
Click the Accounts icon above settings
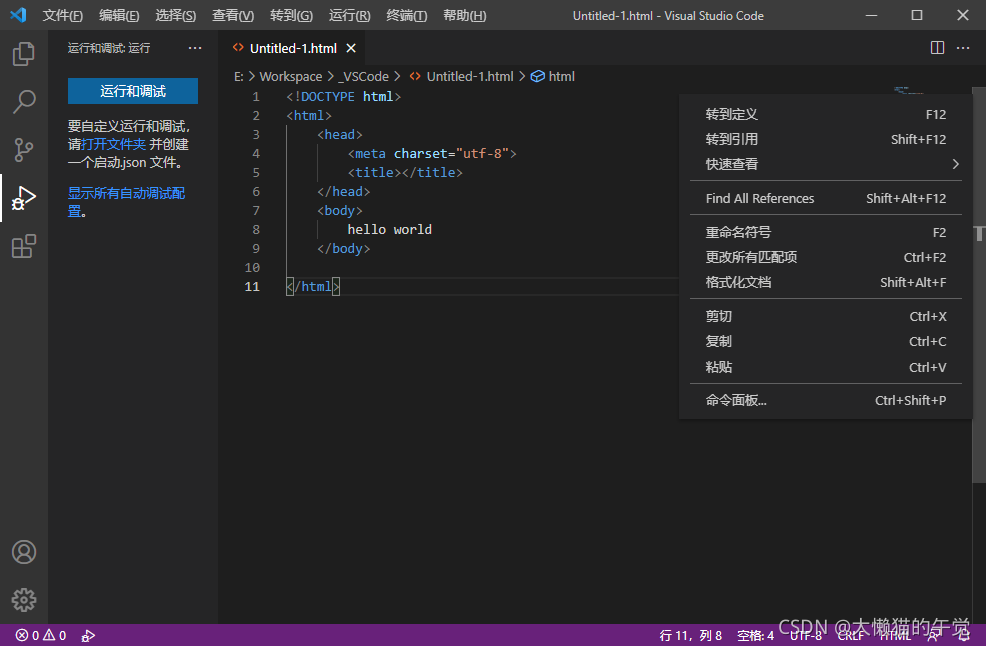click(x=24, y=551)
